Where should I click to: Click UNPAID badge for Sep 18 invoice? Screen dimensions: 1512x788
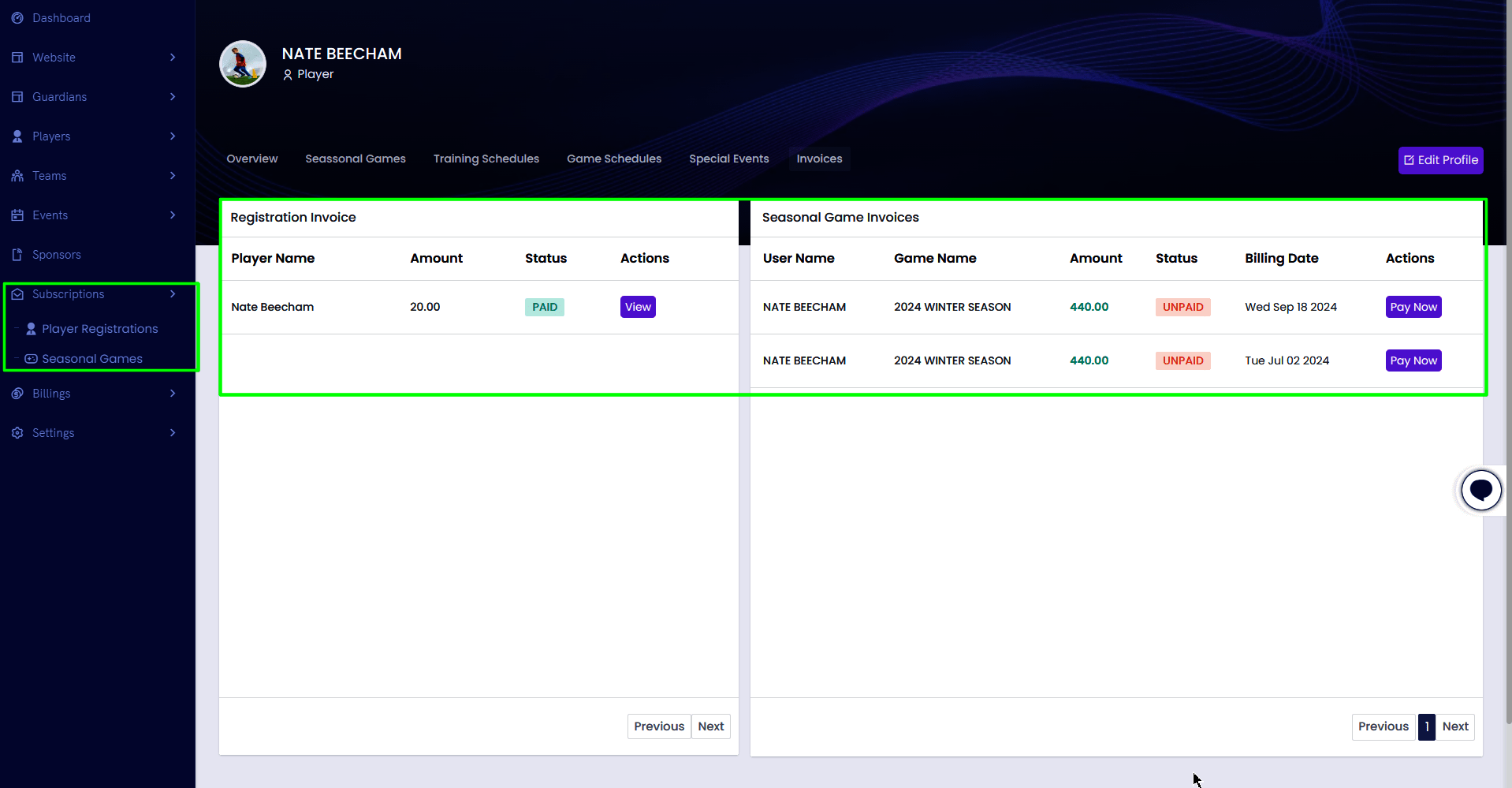point(1182,307)
